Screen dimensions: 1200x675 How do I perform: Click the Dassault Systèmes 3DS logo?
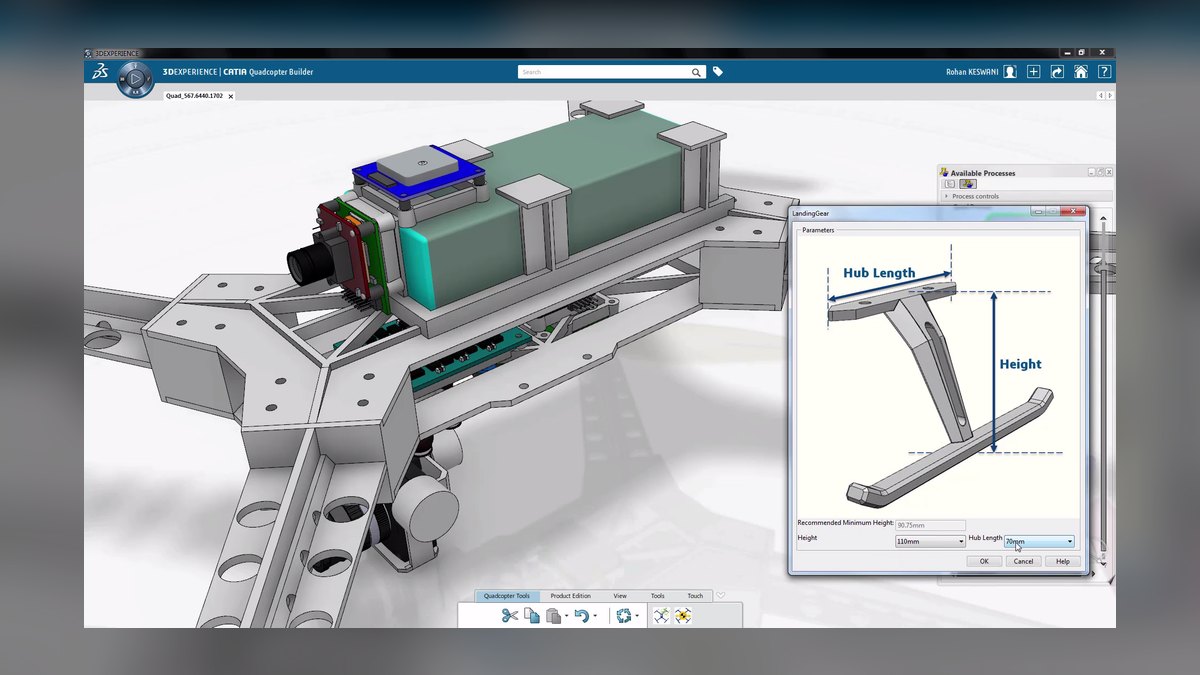[100, 72]
